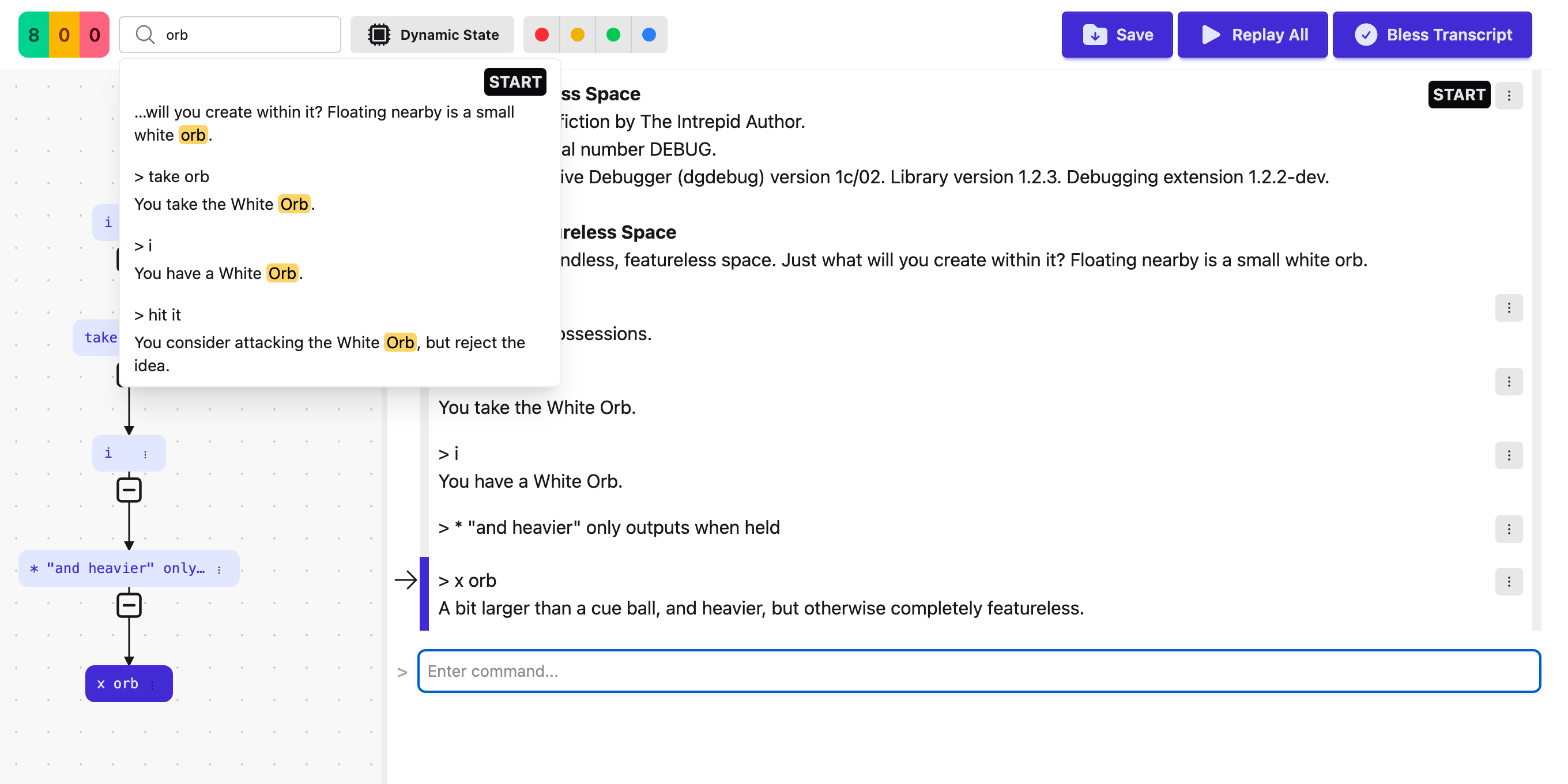Image resolution: width=1568 pixels, height=784 pixels.
Task: Click the search magnifier icon
Action: pyautogui.click(x=145, y=35)
